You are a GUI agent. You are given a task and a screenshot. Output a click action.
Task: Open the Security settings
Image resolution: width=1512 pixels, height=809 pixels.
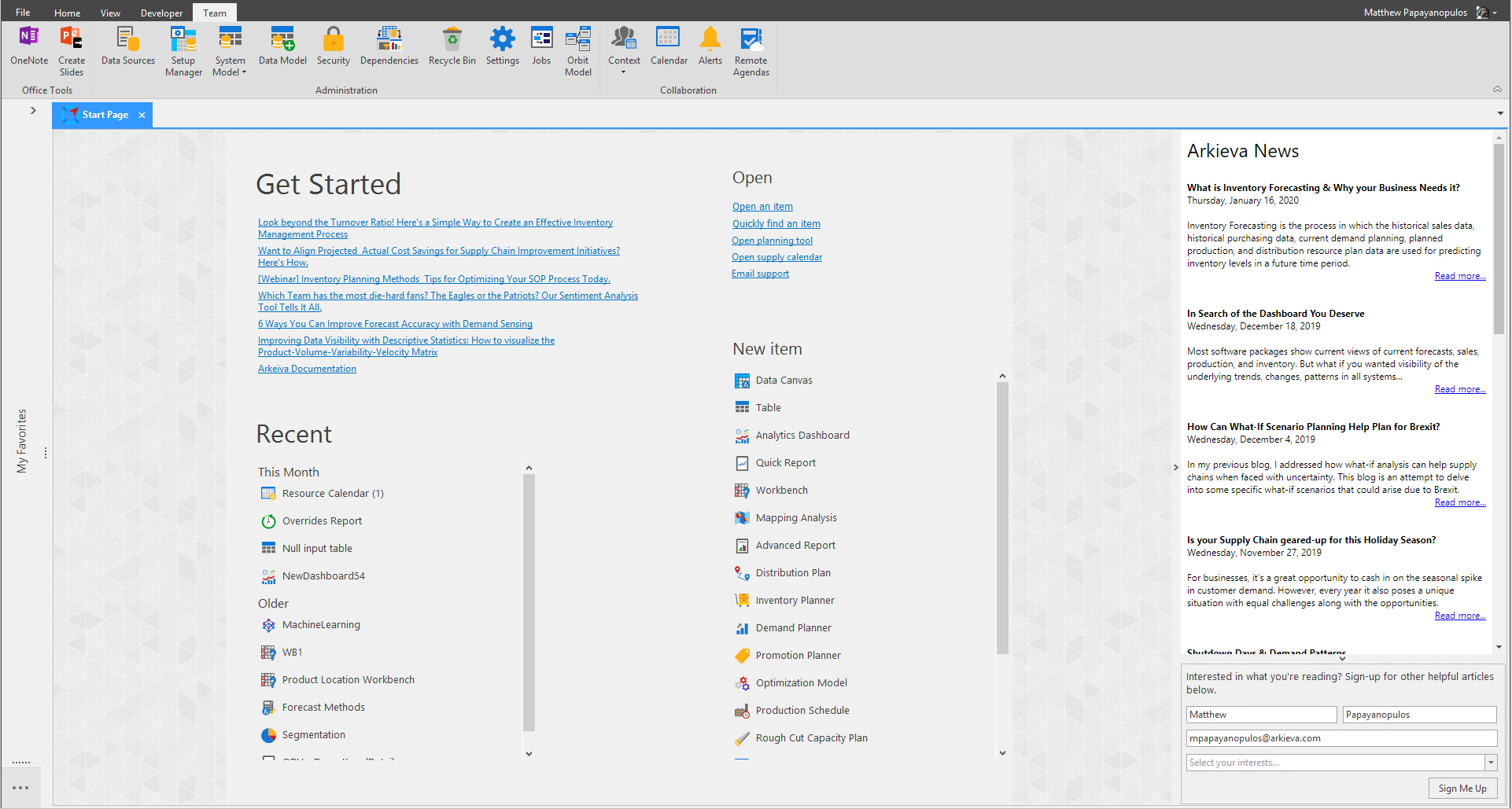(334, 46)
